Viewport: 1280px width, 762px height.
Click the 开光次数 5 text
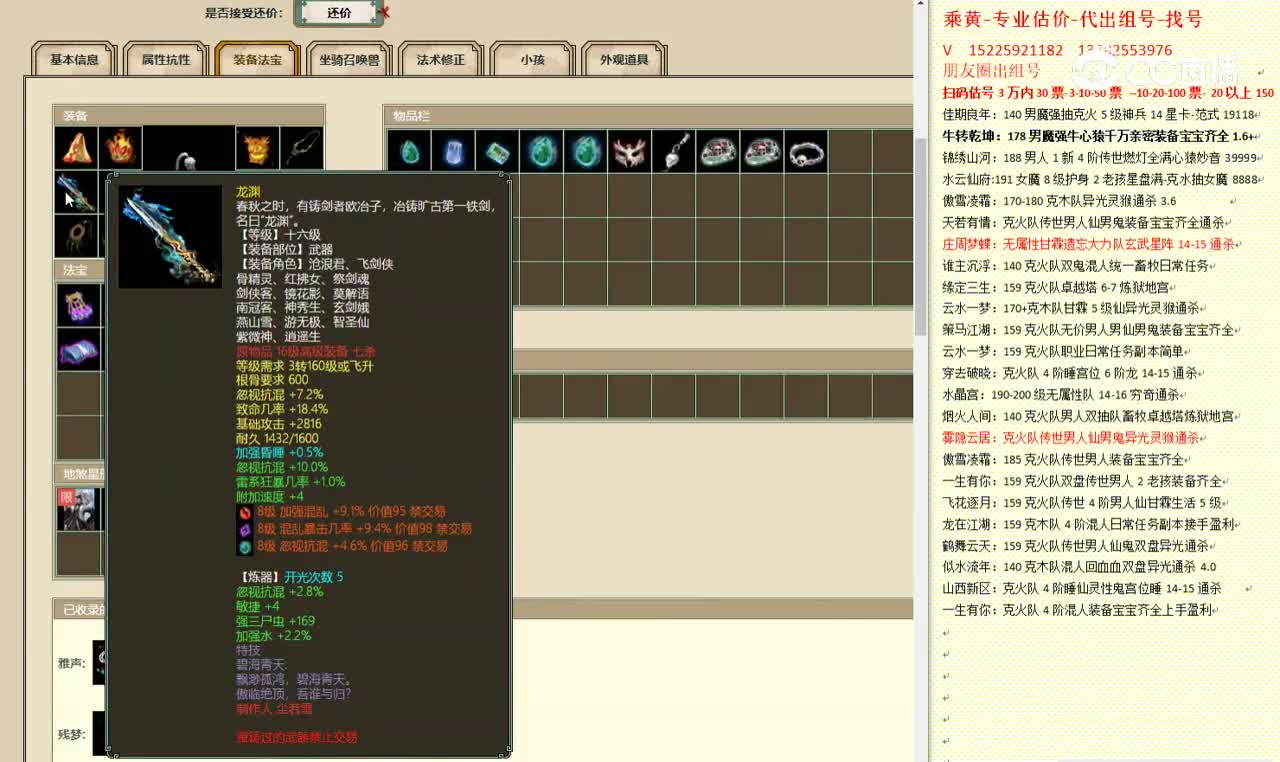[314, 577]
